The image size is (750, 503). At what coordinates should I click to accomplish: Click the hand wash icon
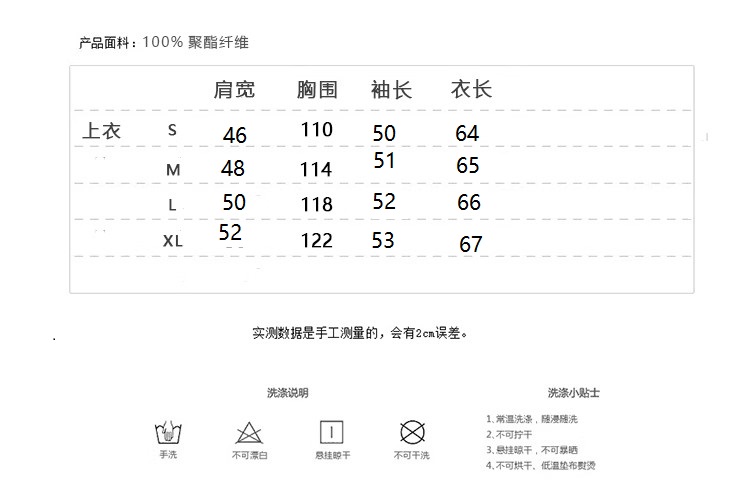[x=167, y=433]
